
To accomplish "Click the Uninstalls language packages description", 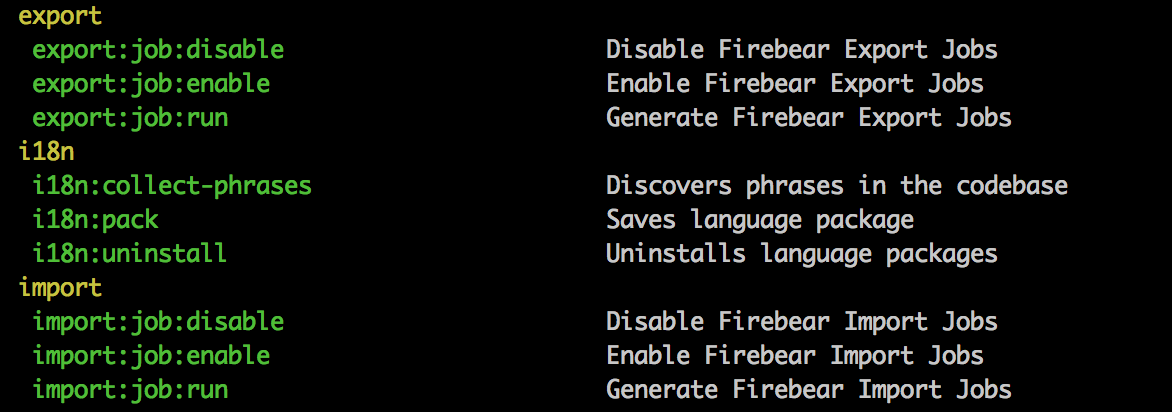I will click(802, 253).
